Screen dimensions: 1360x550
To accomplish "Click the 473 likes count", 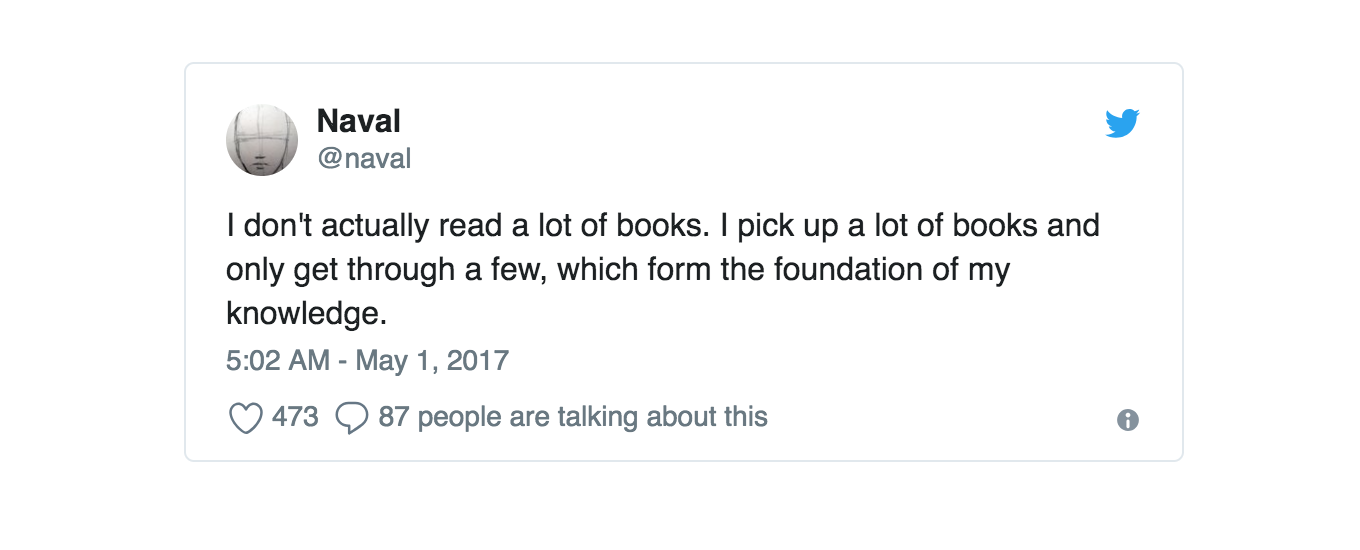I will point(295,416).
